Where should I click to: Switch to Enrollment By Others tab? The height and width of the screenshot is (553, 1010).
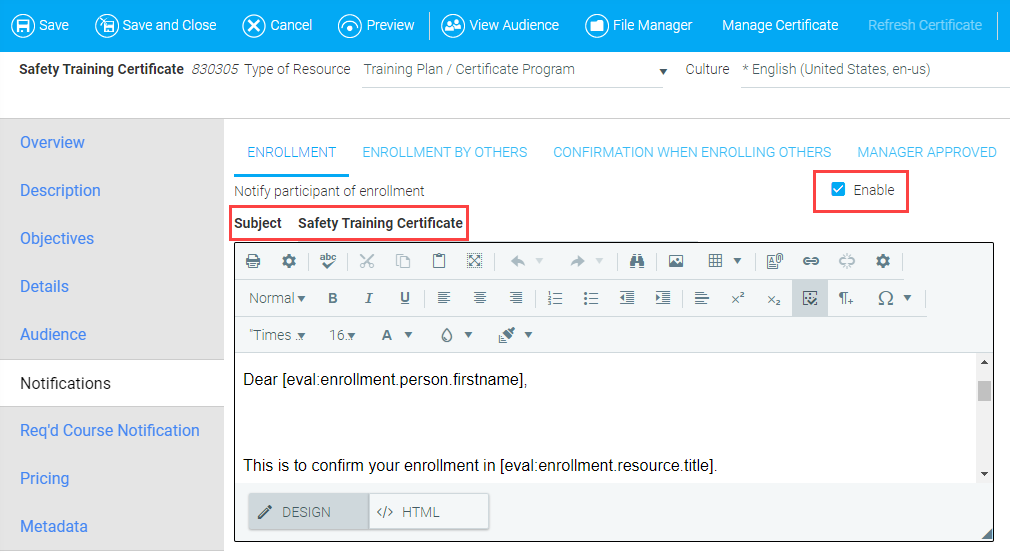tap(444, 152)
